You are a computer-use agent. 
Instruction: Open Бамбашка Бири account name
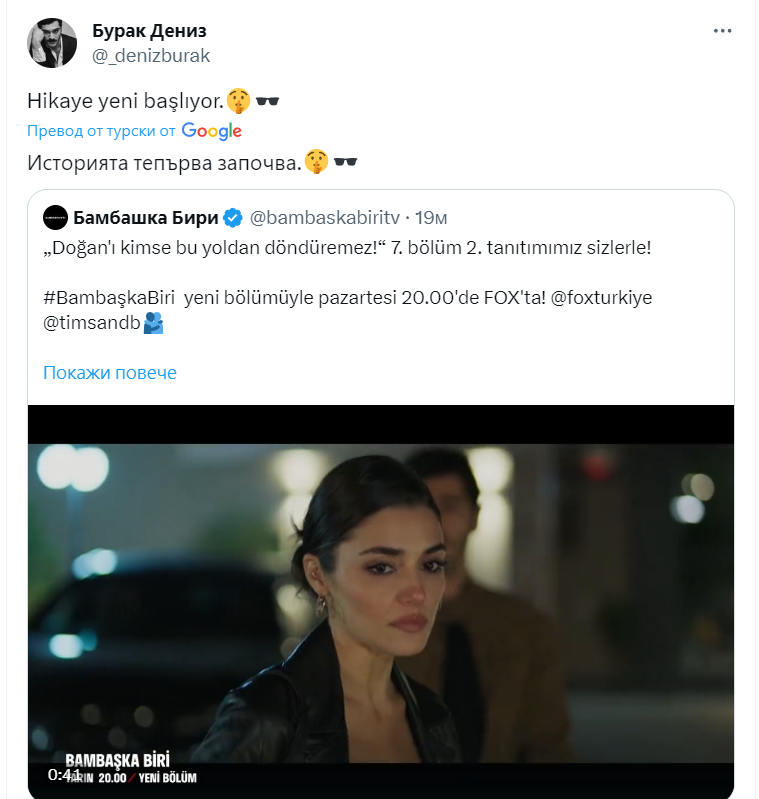(145, 217)
